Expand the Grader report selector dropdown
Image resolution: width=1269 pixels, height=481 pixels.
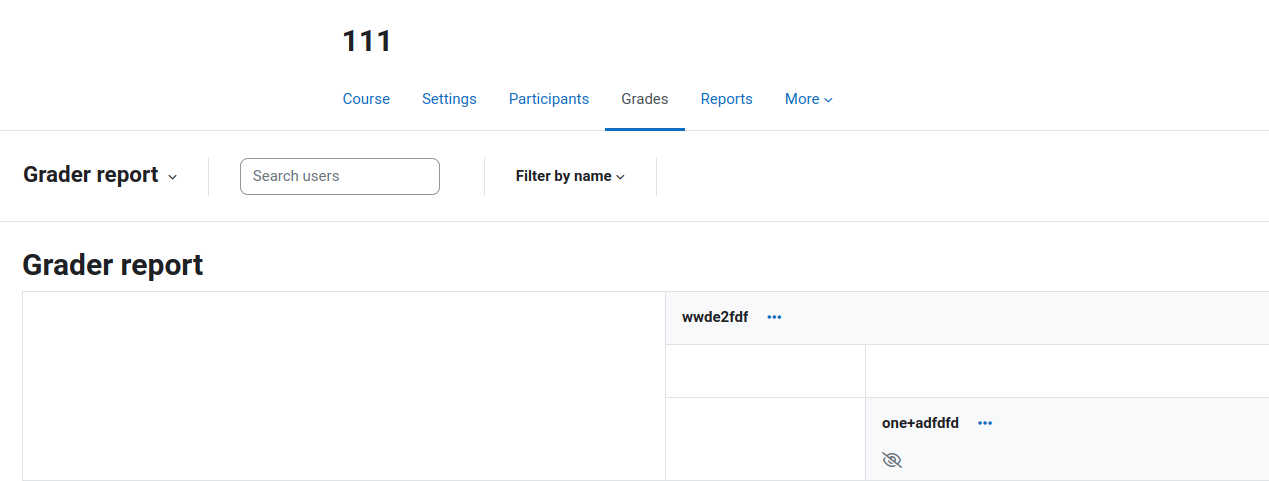[100, 175]
